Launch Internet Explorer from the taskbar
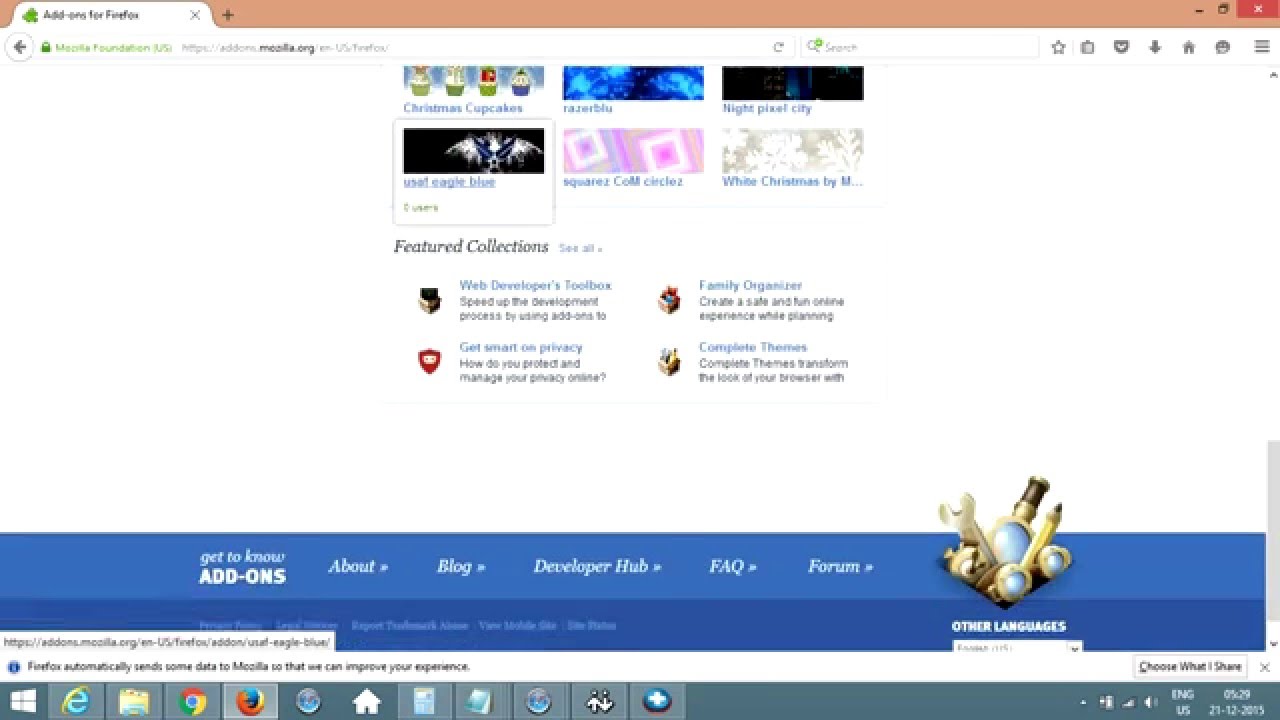The width and height of the screenshot is (1280, 720). 77,702
